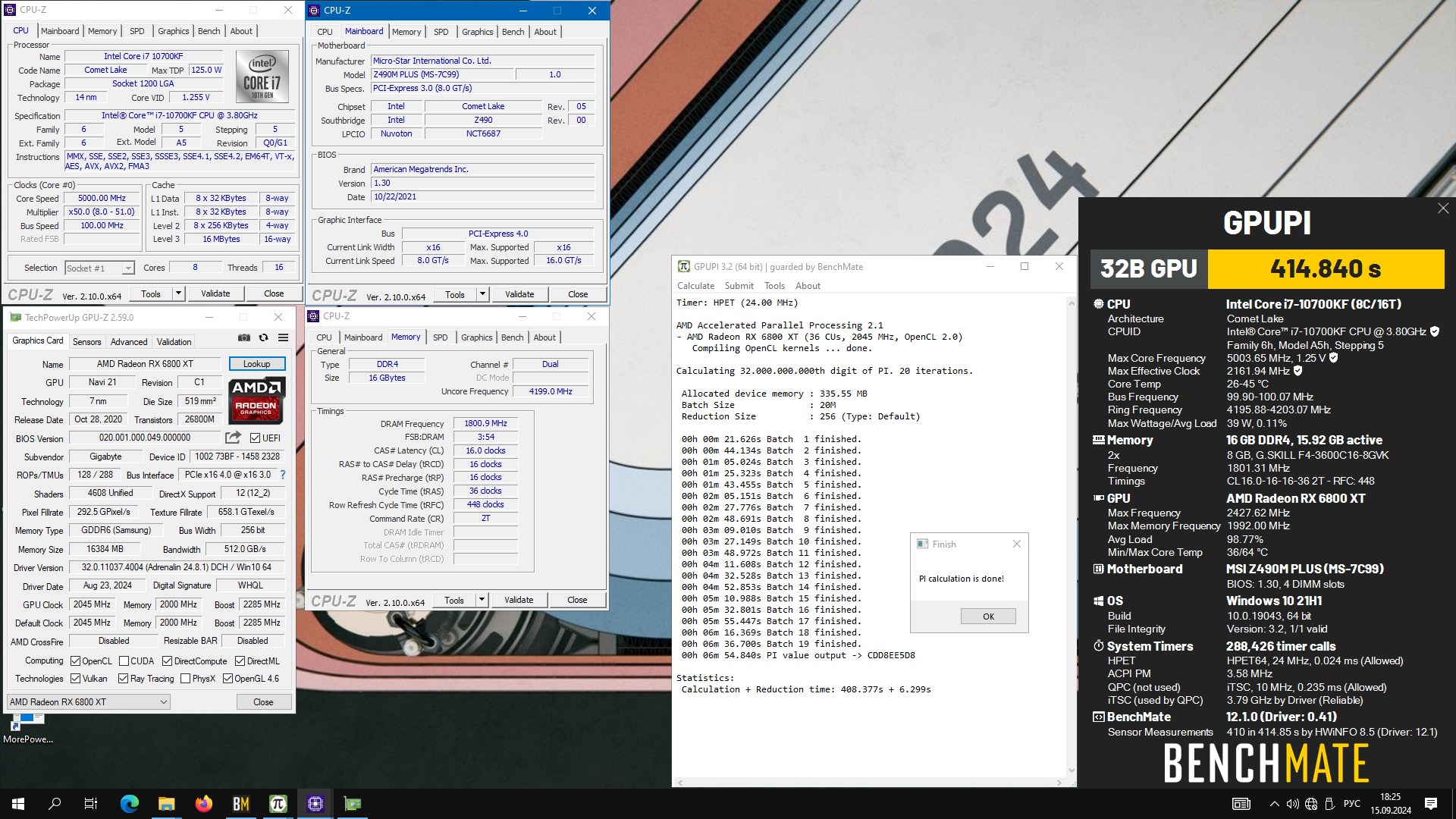The width and height of the screenshot is (1456, 819).
Task: Toggle OpenGL 4.6 checkbox
Action: pyautogui.click(x=227, y=679)
